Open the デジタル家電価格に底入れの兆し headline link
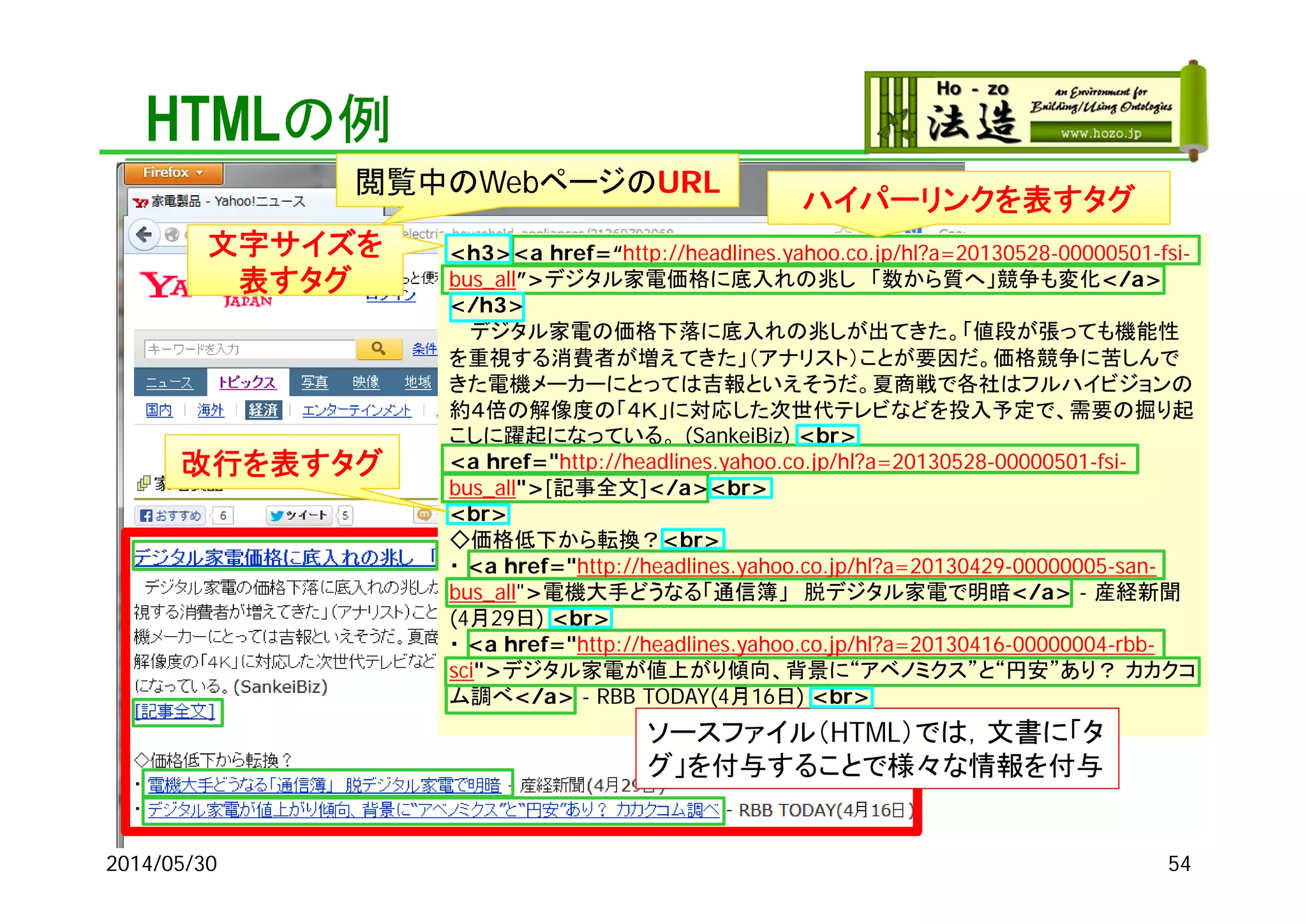The height and width of the screenshot is (924, 1307). tap(285, 557)
